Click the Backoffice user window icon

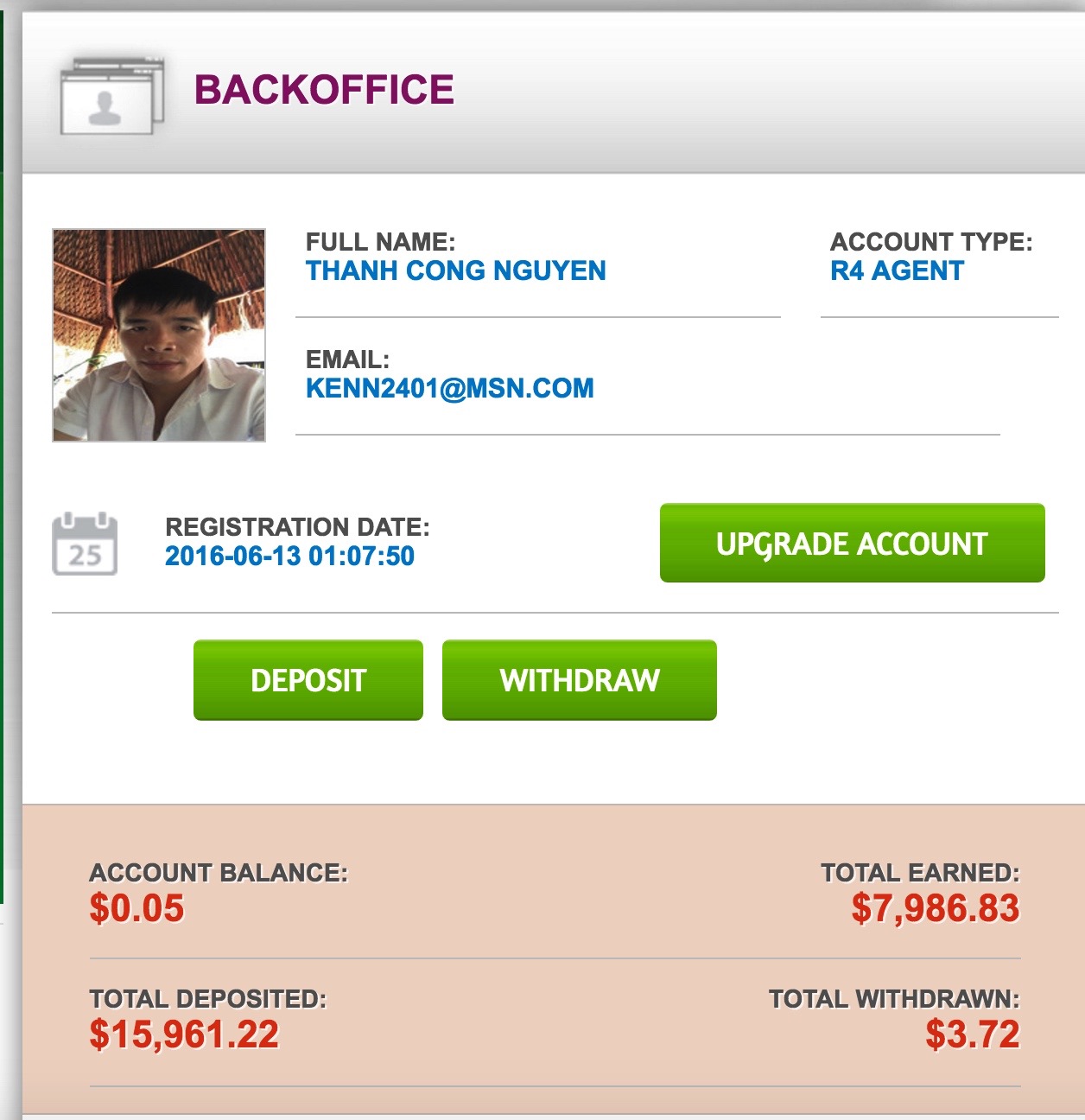pos(111,95)
